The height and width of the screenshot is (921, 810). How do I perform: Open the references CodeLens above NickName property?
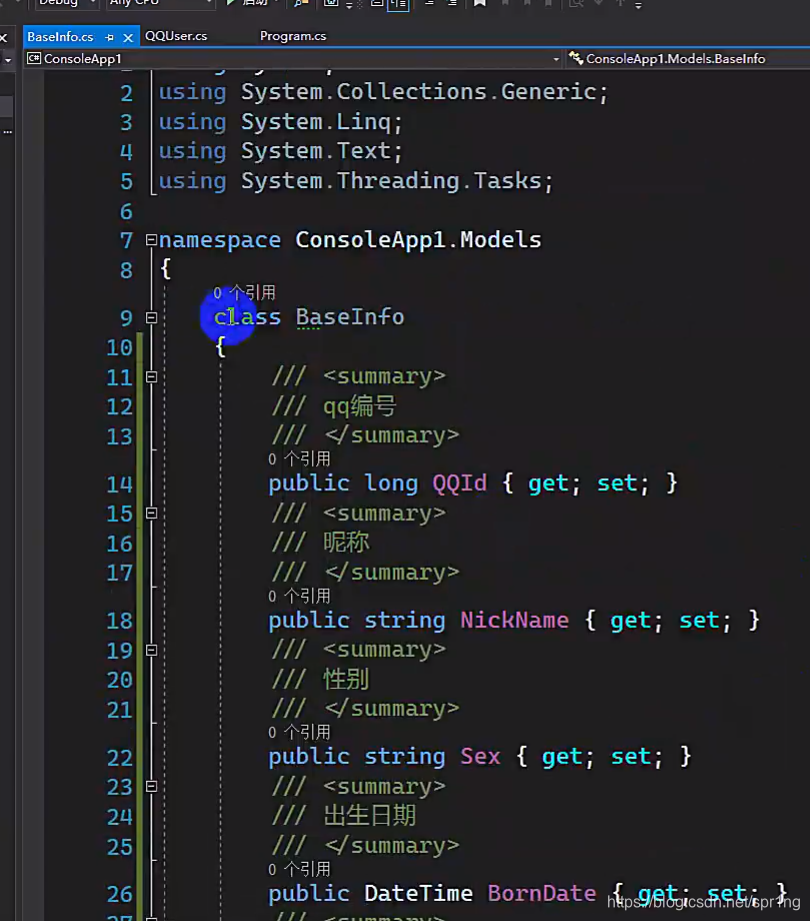click(x=299, y=596)
